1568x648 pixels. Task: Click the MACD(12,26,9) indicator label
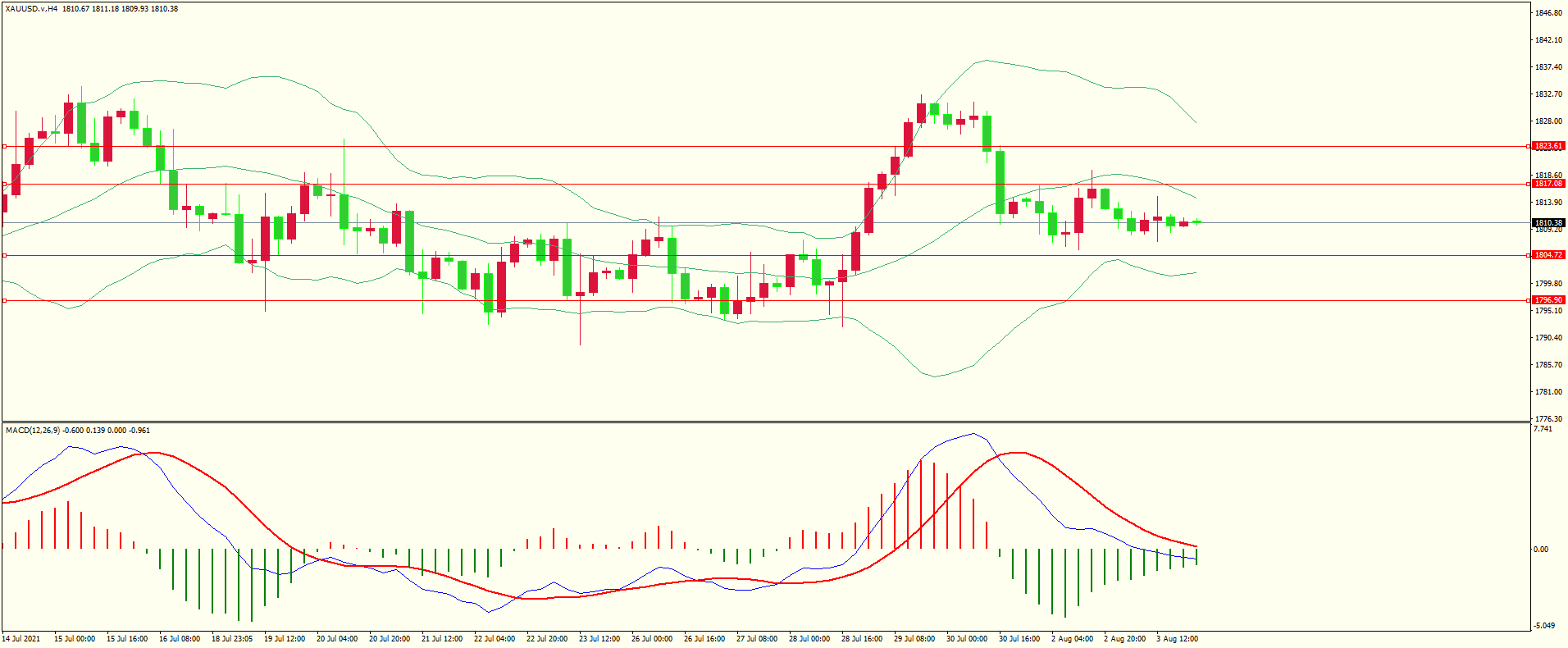coord(33,431)
